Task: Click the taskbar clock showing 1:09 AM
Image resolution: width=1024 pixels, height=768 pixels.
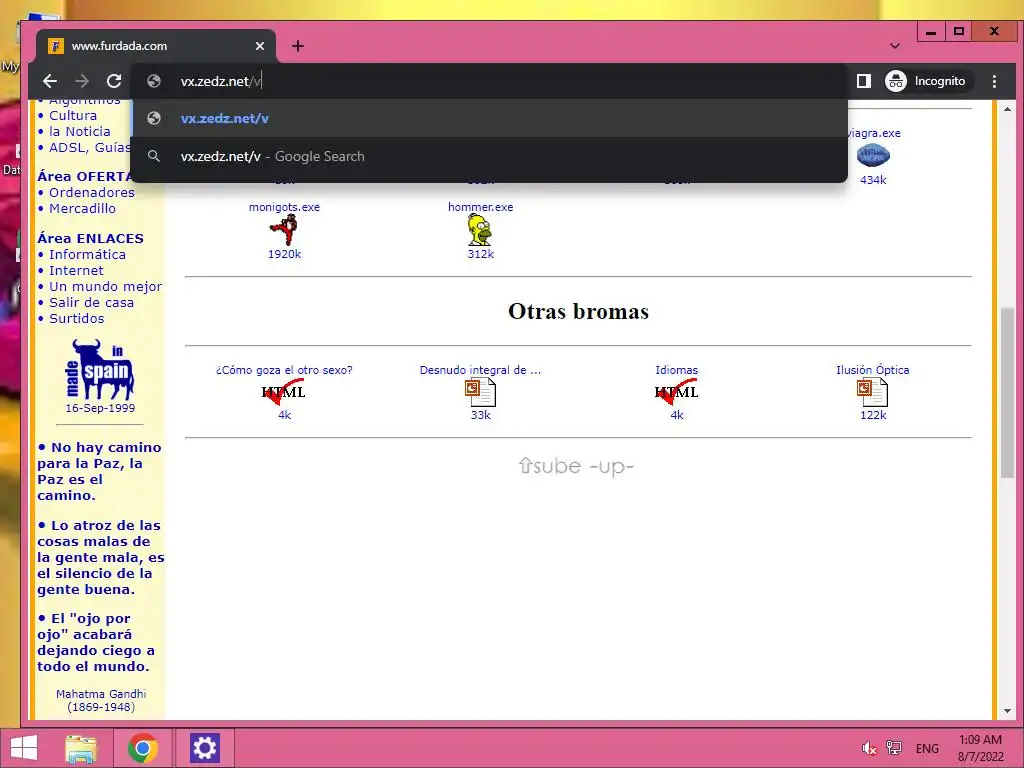Action: coord(980,748)
